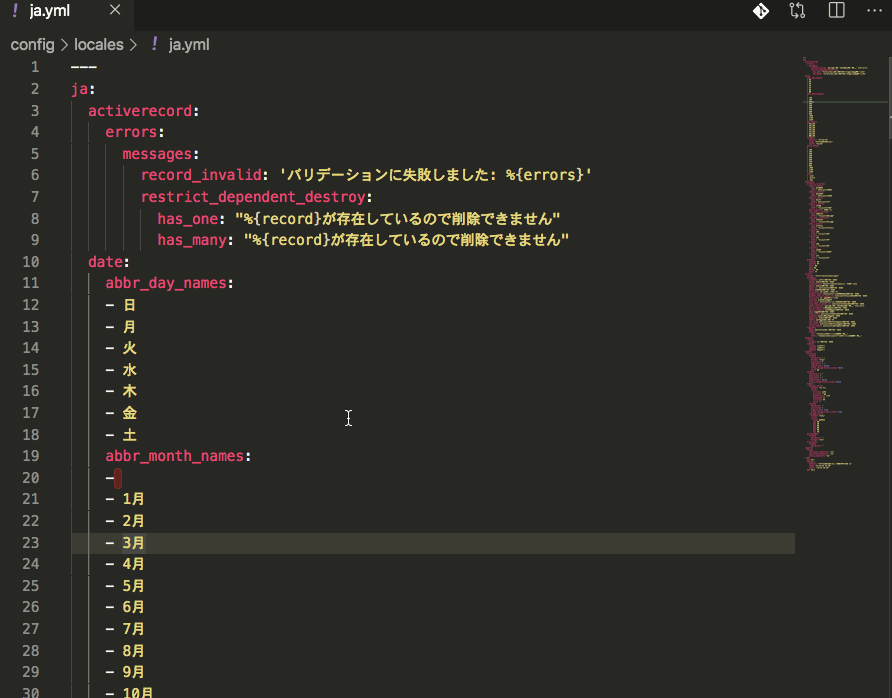The width and height of the screenshot is (892, 698).
Task: Open the git file changes icon
Action: point(761,11)
